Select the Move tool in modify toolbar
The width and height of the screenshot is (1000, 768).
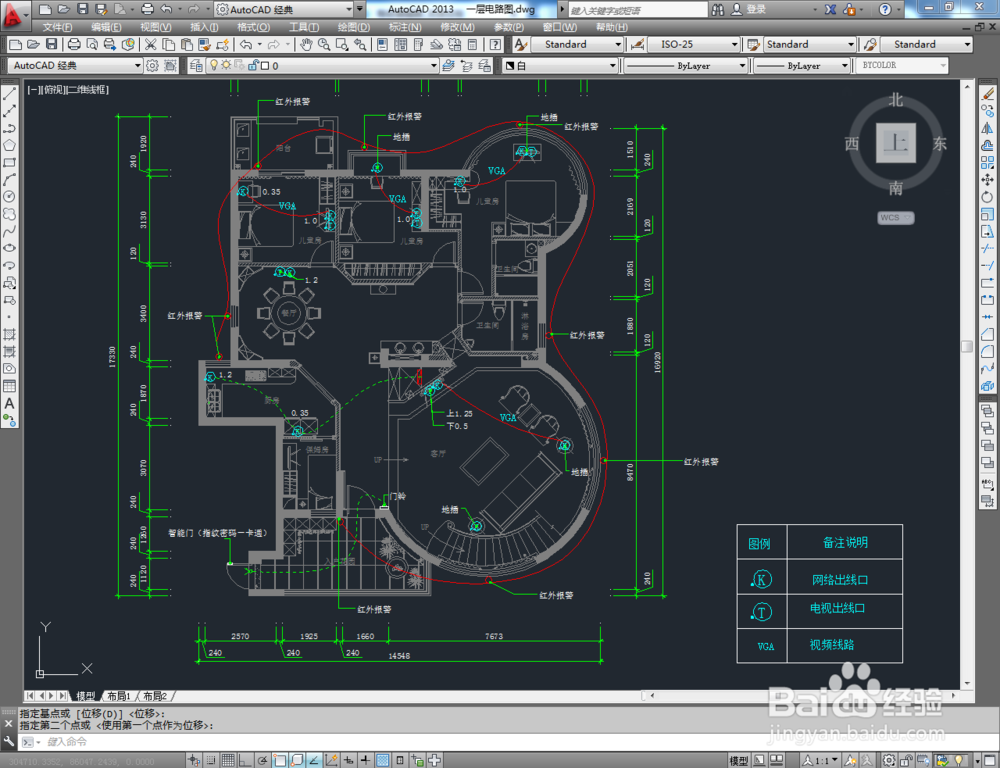[987, 180]
